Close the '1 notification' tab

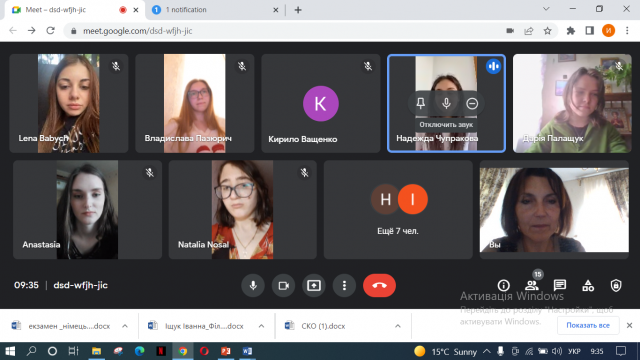coord(276,10)
